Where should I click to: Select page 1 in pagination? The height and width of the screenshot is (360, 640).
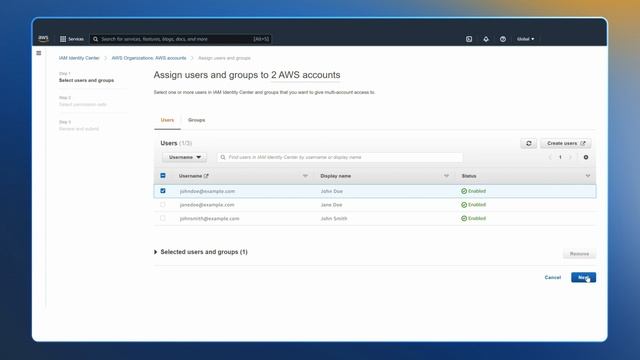pos(560,157)
